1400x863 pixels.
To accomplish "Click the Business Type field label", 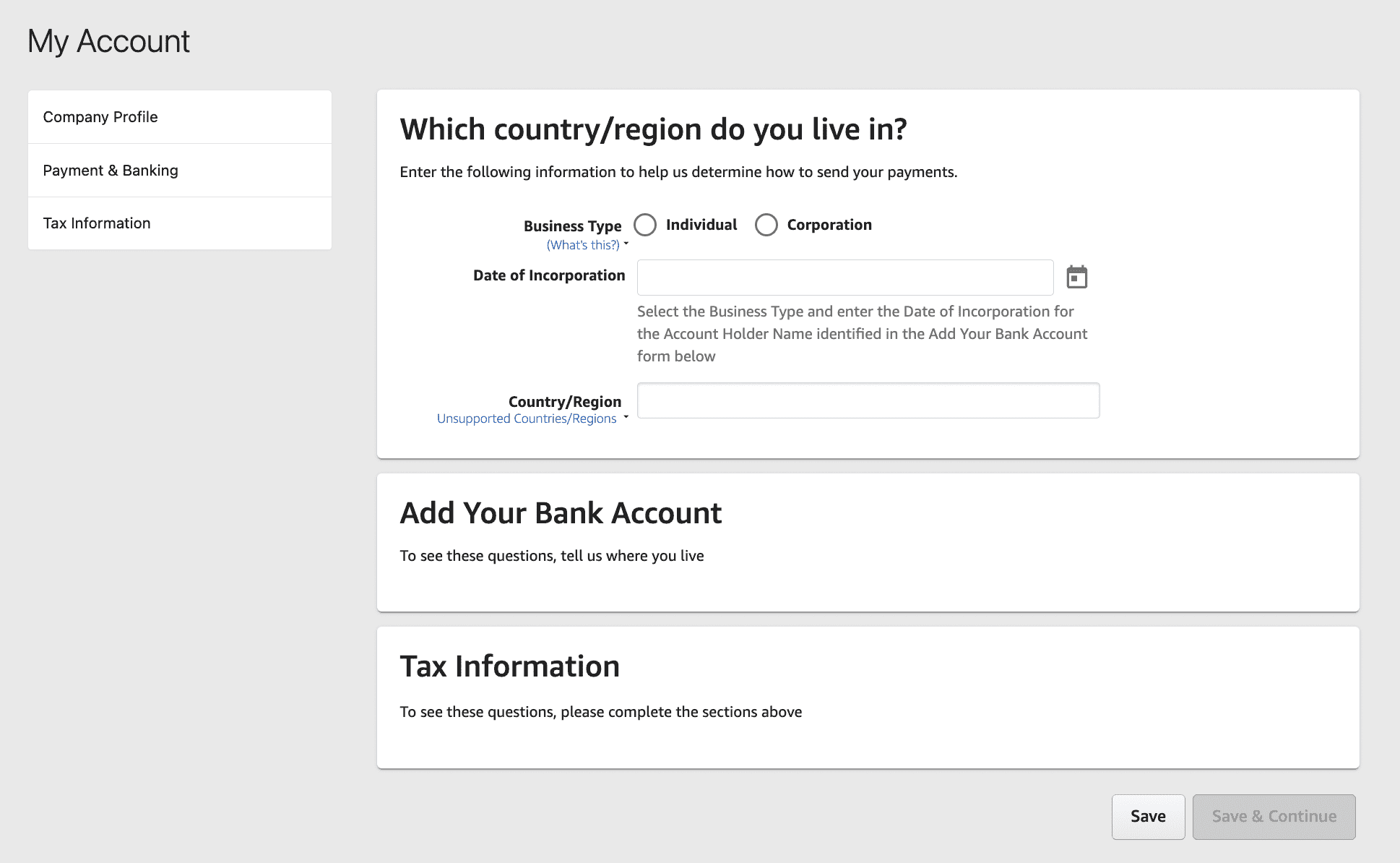I will (572, 226).
